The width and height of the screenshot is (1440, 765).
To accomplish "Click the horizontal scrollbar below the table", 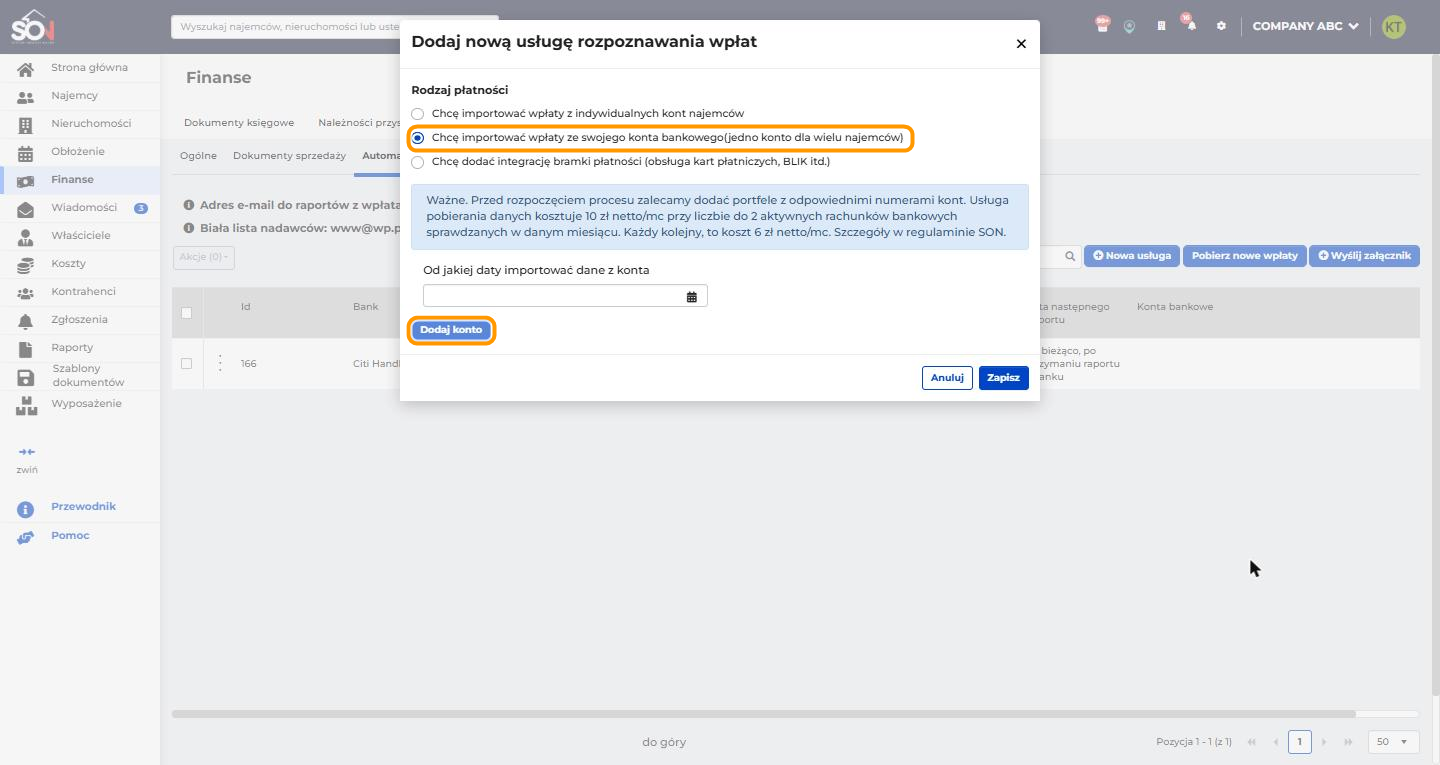I will coord(764,714).
